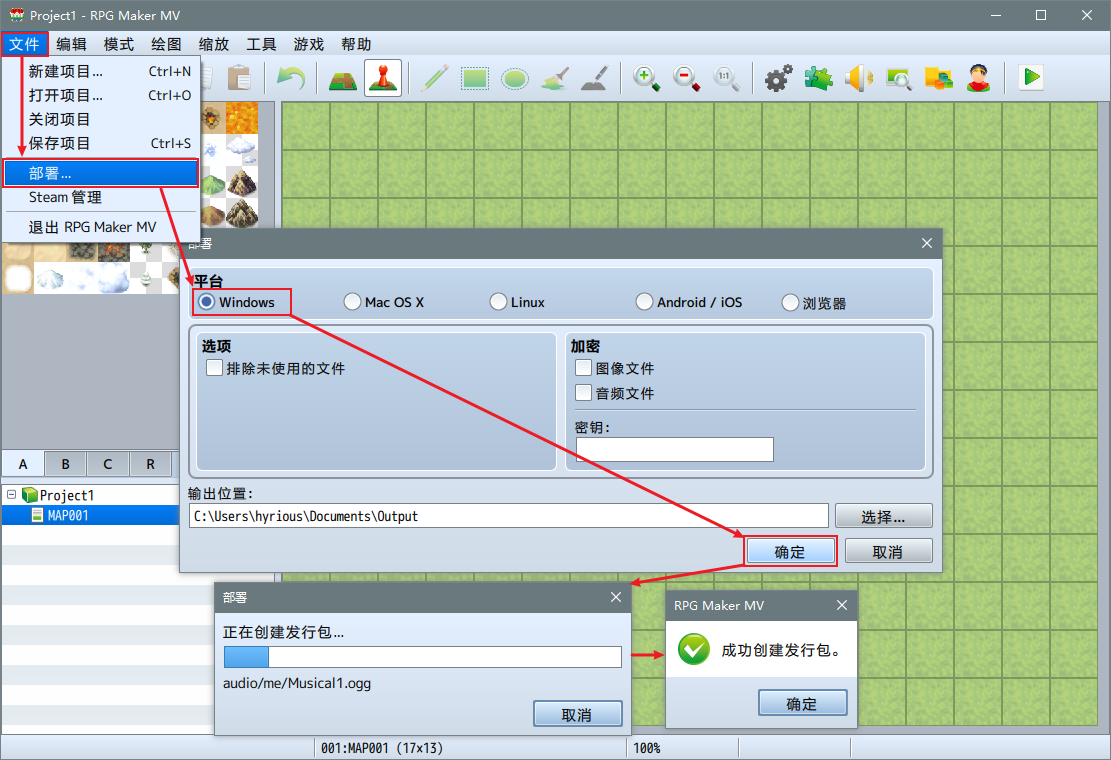This screenshot has width=1111, height=760.
Task: Open the 模式 menu
Action: click(119, 44)
